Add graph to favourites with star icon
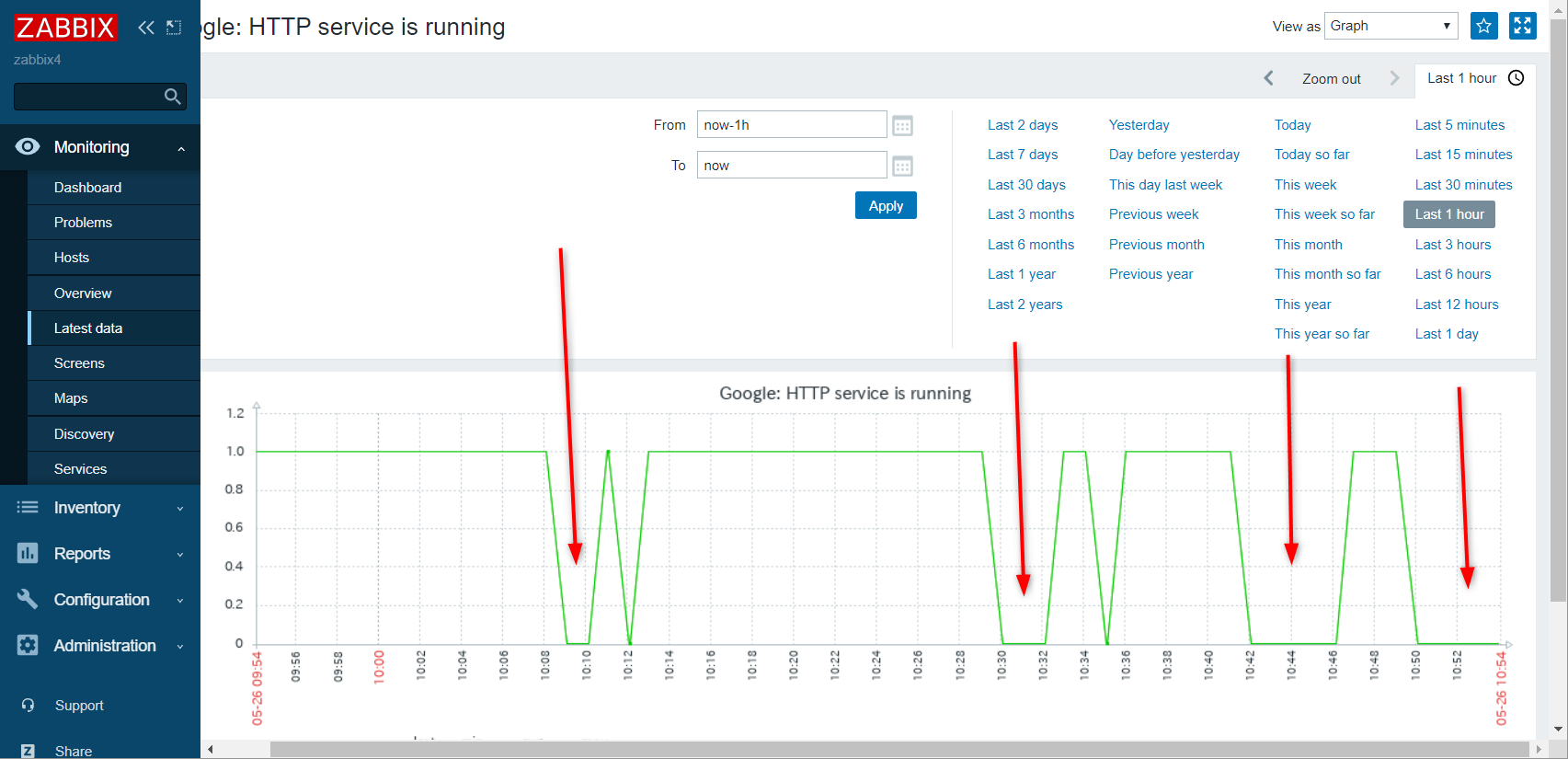The width and height of the screenshot is (1568, 759). [x=1483, y=26]
